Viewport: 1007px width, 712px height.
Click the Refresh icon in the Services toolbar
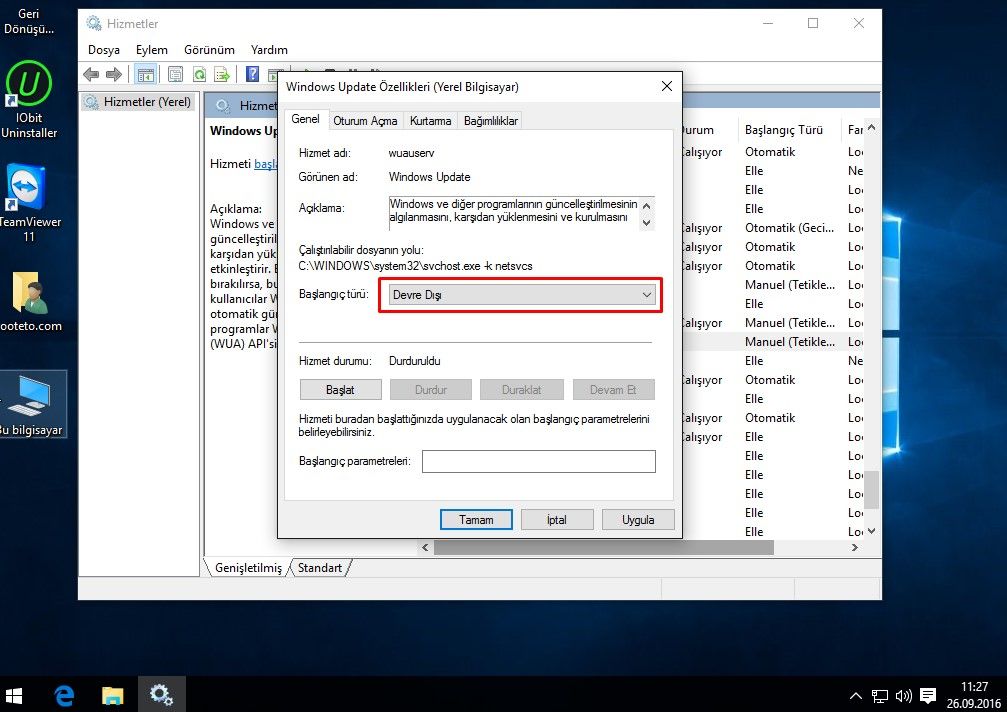[x=198, y=73]
